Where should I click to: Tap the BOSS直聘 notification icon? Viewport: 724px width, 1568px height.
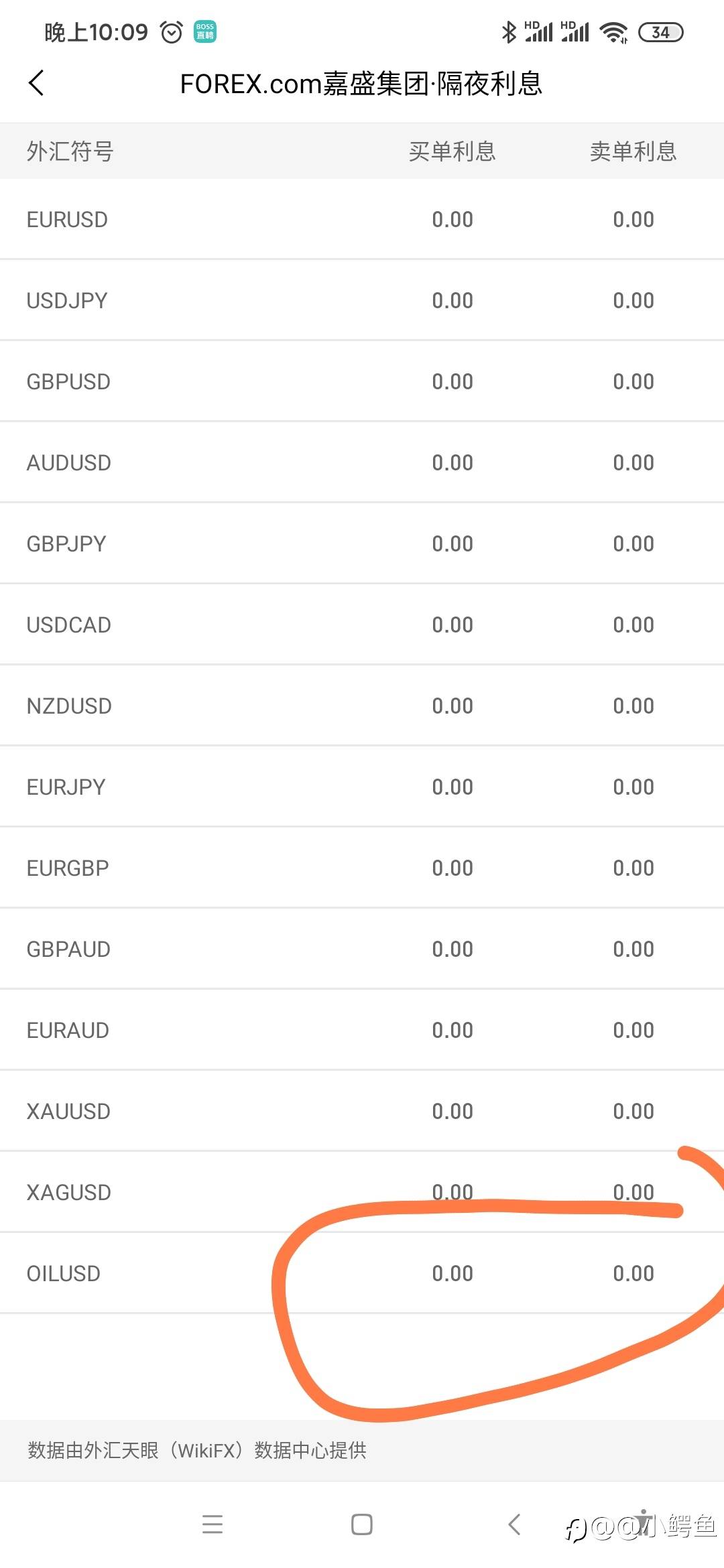click(x=205, y=31)
